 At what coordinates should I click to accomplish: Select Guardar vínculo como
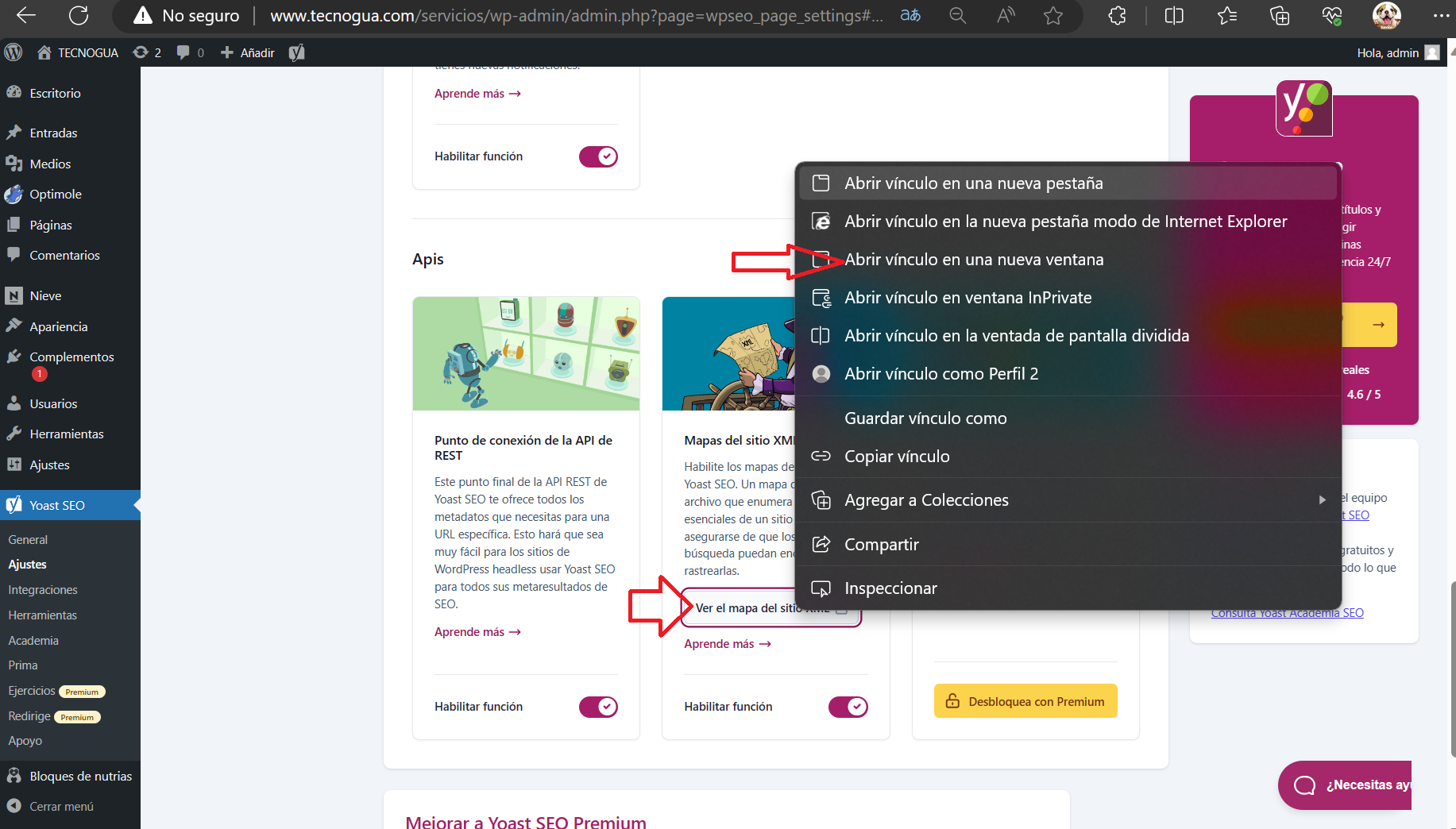point(1068,418)
